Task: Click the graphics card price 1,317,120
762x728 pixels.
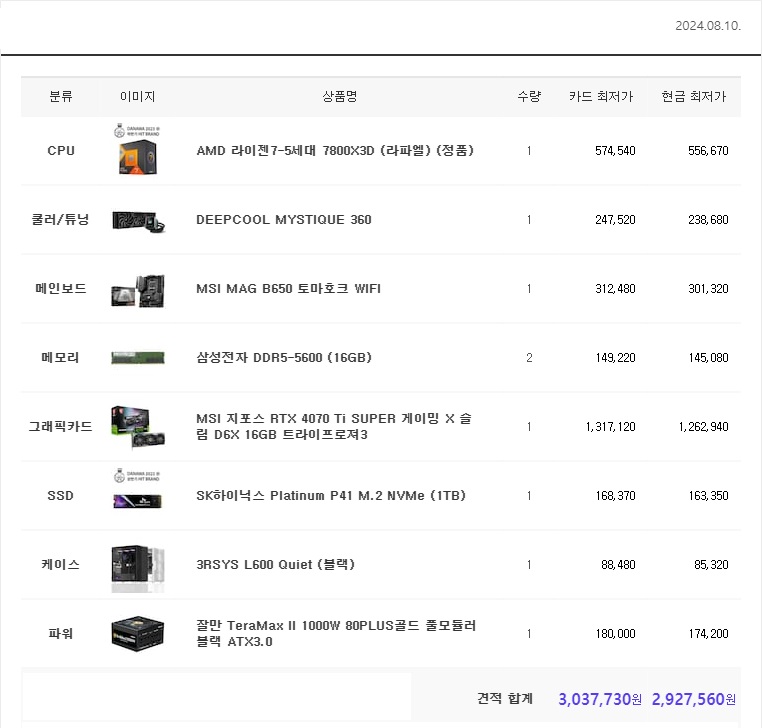Action: click(610, 427)
